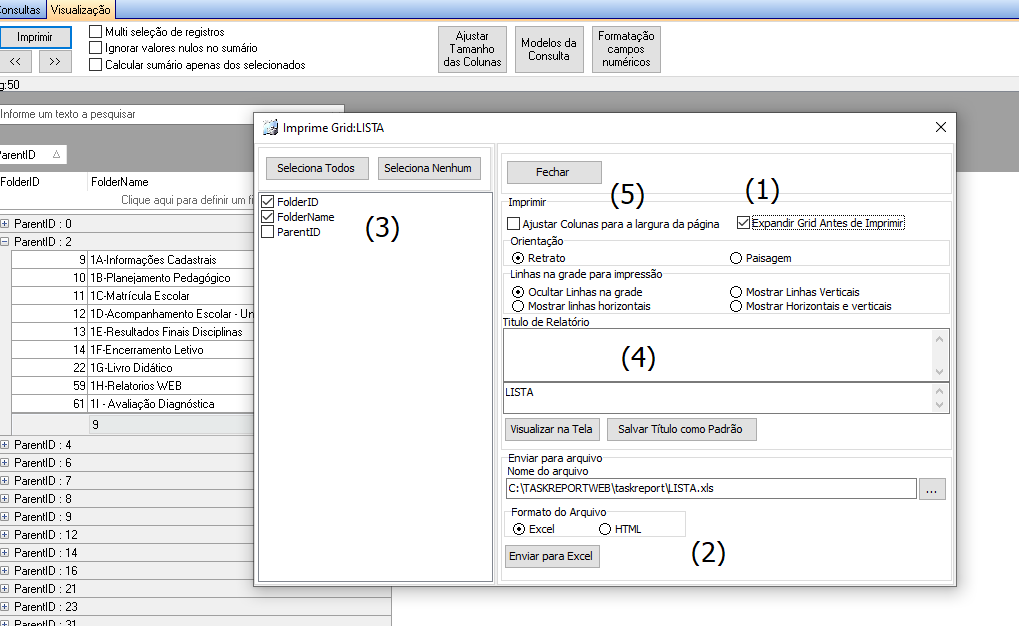Expand the ParentID : 16 group
This screenshot has height=626, width=1019.
[5, 571]
